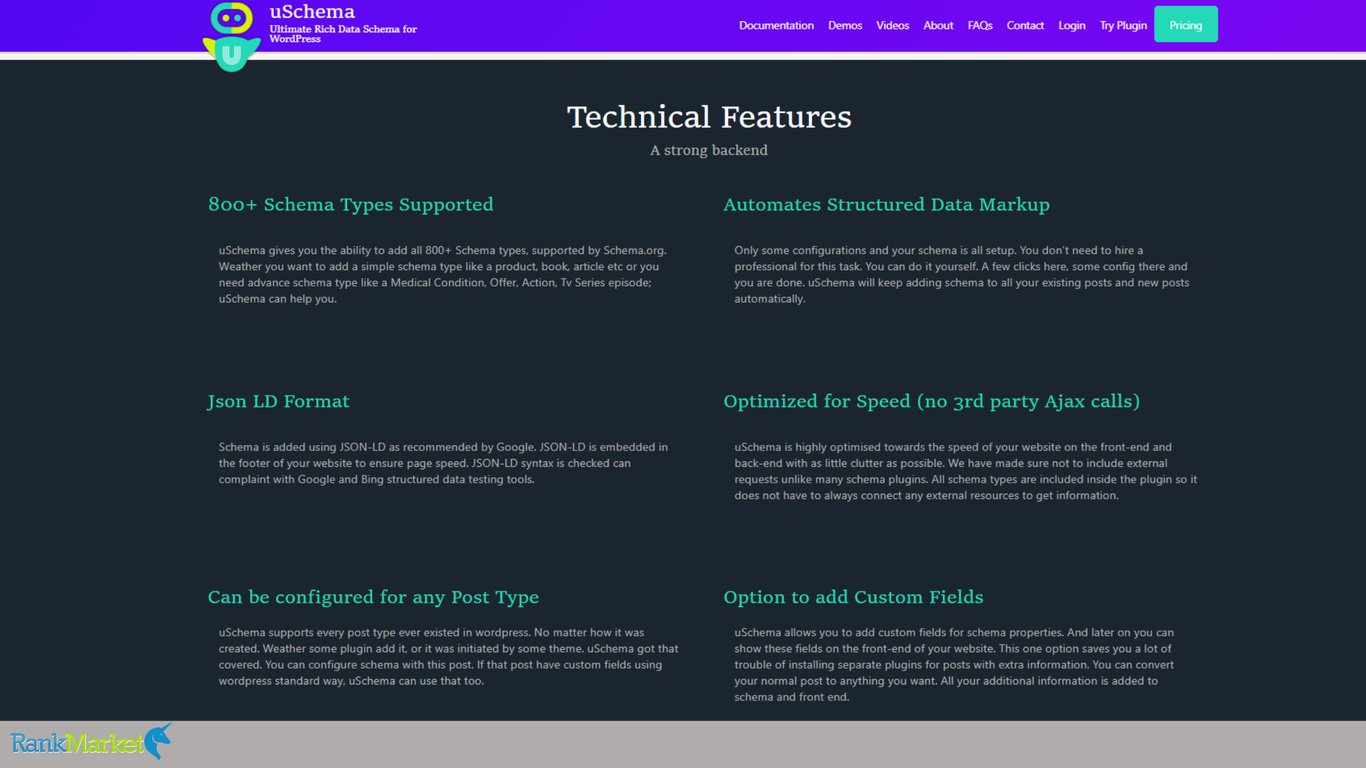Click the paragraph starting 'uSchema gives you the ability'
The width and height of the screenshot is (1366, 768).
click(x=443, y=274)
